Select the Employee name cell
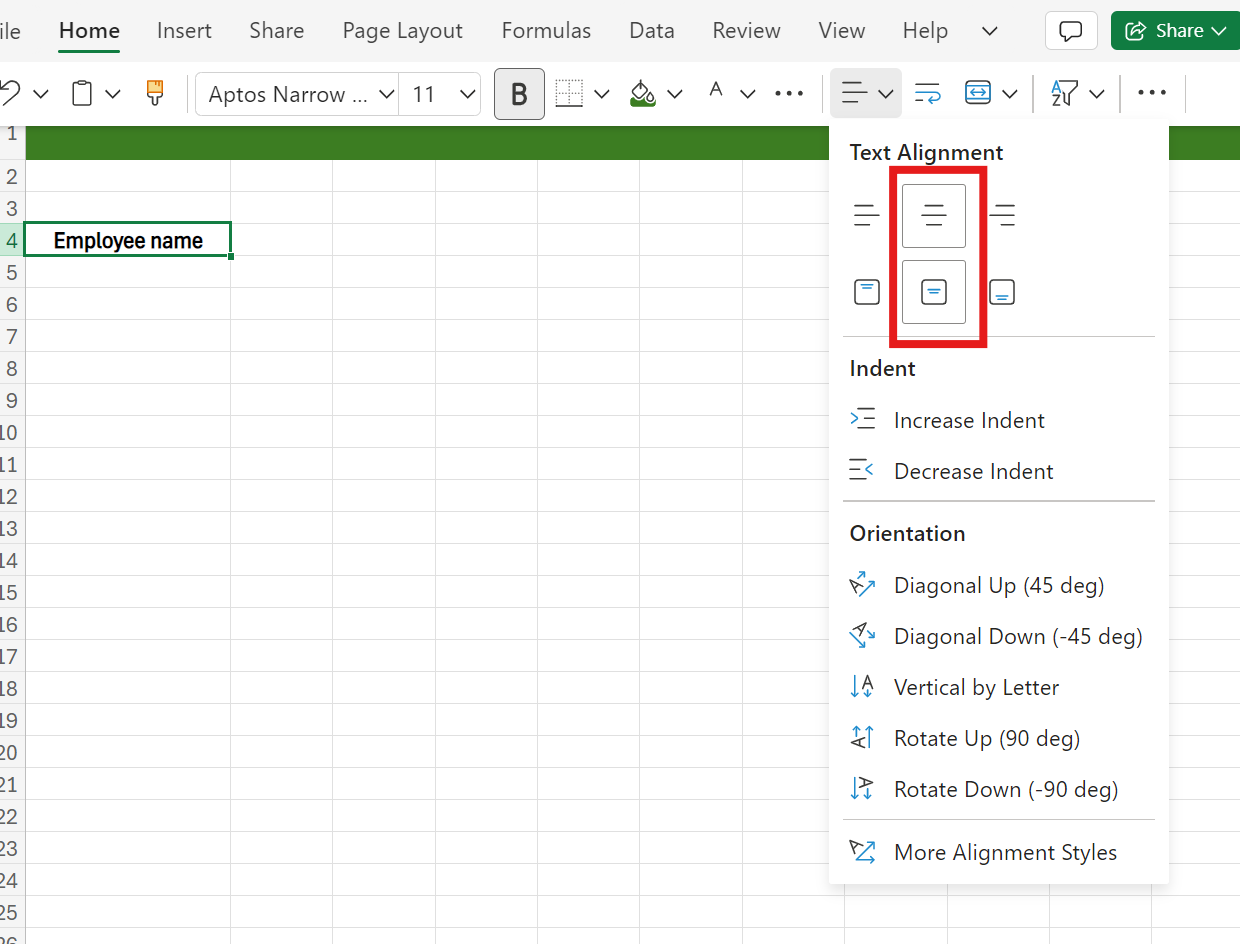The image size is (1240, 944). coord(128,240)
